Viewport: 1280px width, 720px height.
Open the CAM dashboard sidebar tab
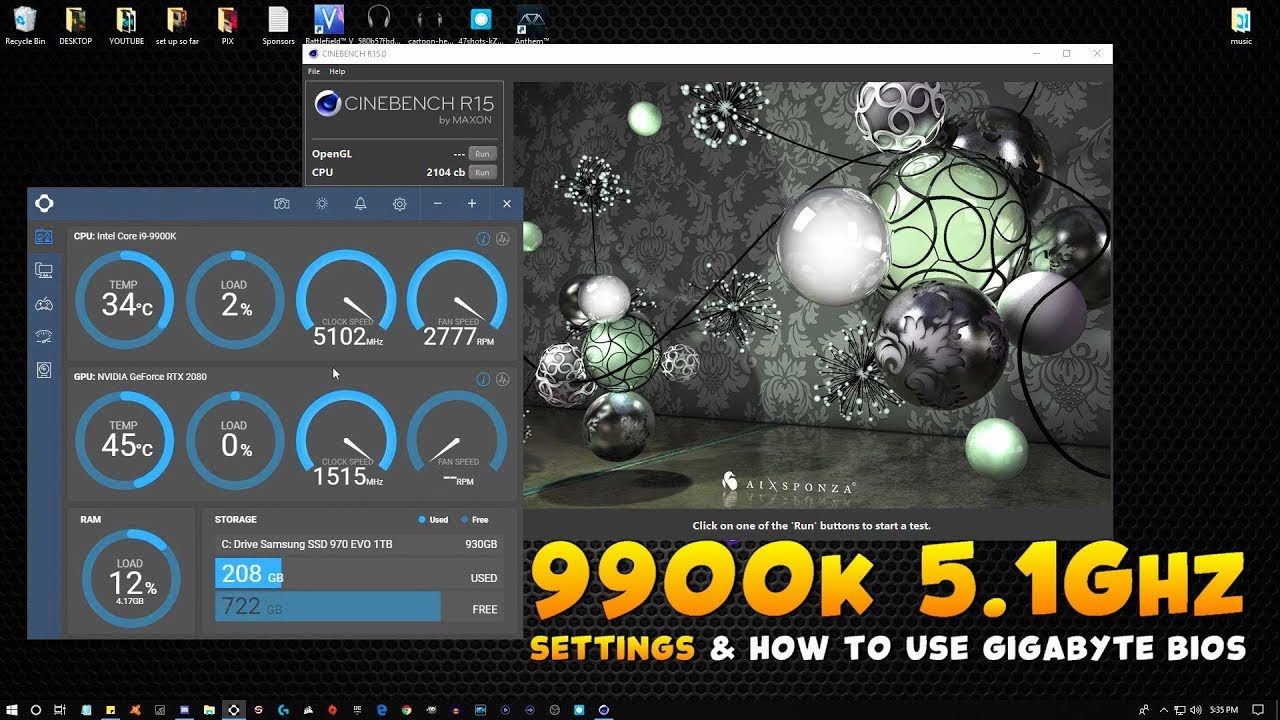click(43, 237)
